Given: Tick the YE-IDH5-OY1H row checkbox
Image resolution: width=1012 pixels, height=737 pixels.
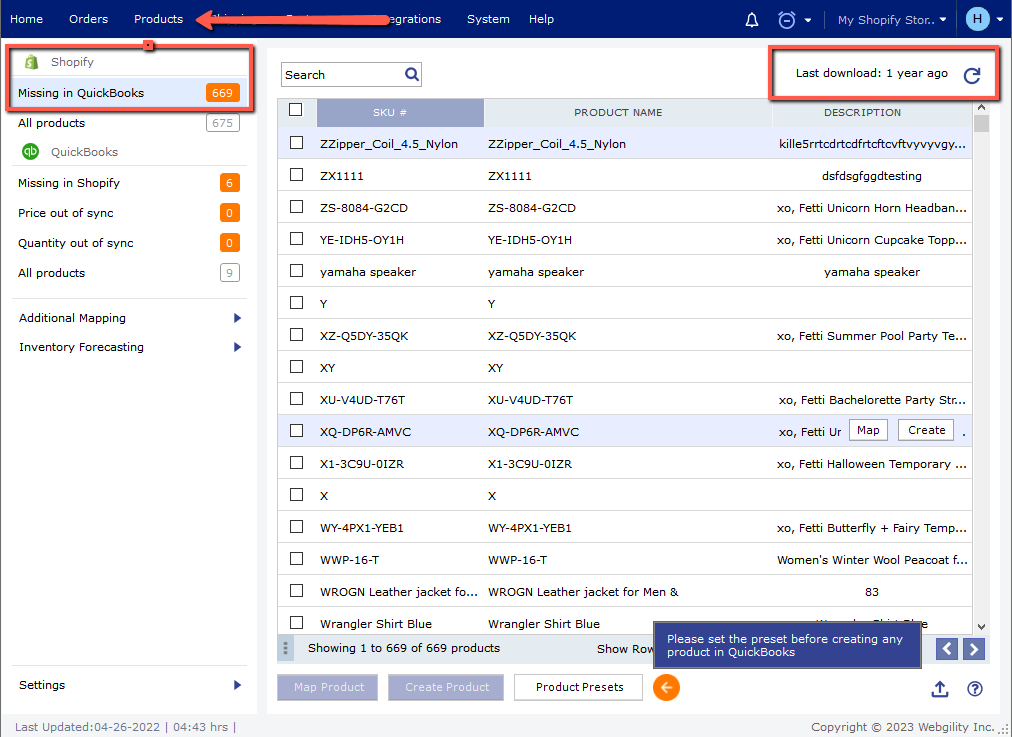Looking at the screenshot, I should [x=296, y=239].
